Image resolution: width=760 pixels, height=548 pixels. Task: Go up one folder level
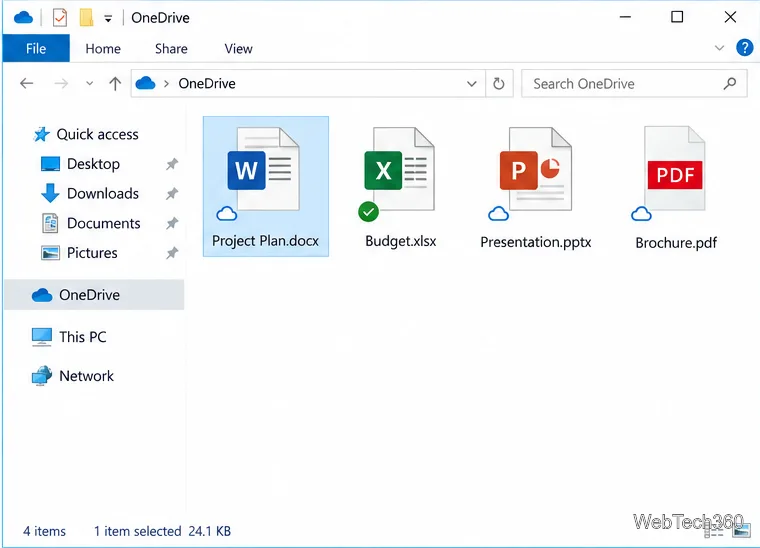coord(115,83)
